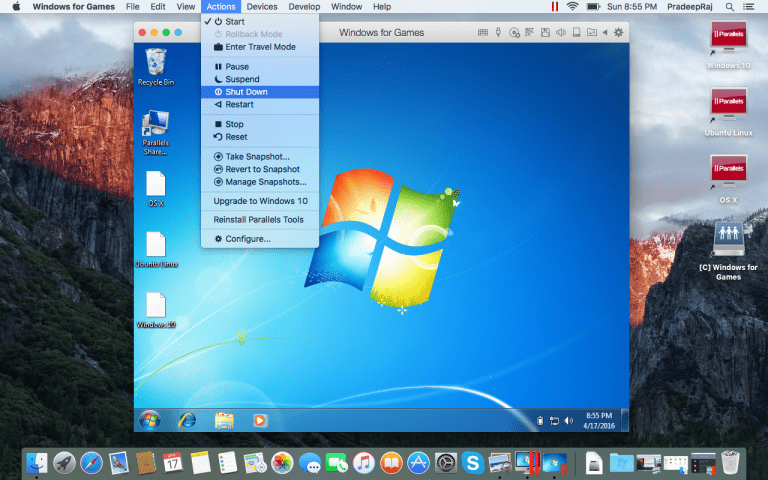768x480 pixels.
Task: Open the Wi-Fi status menu
Action: click(572, 6)
